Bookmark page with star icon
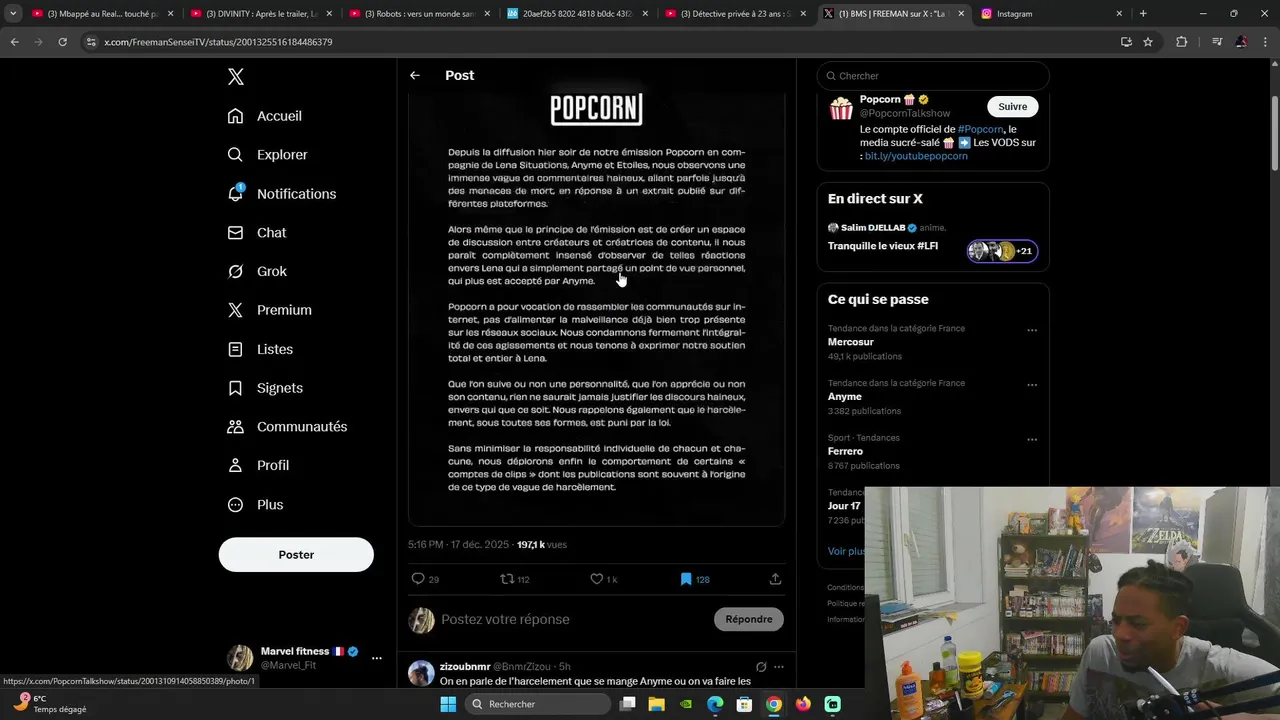The width and height of the screenshot is (1280, 720). [x=1148, y=42]
